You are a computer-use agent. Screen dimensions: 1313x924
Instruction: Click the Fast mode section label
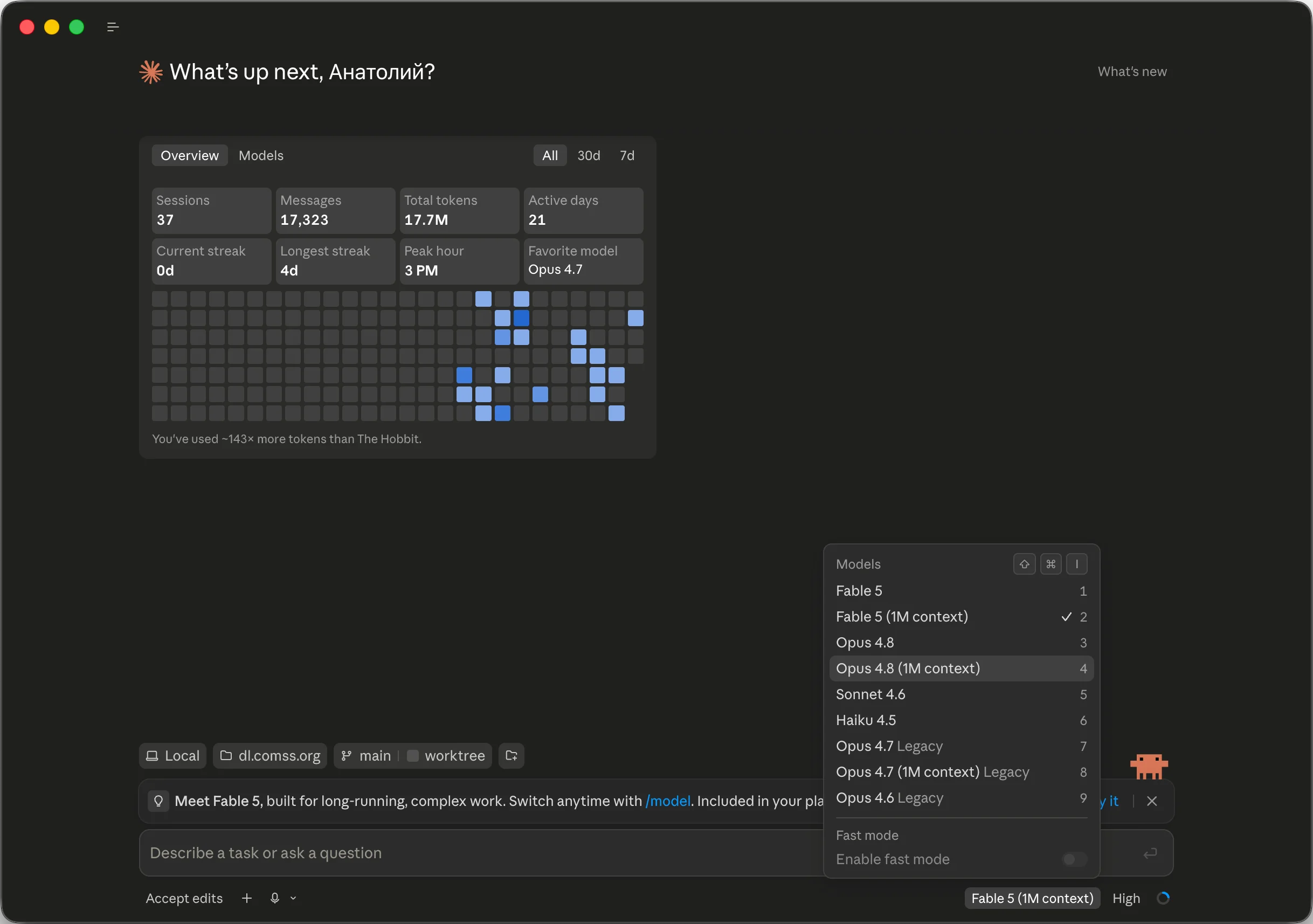pyautogui.click(x=867, y=835)
